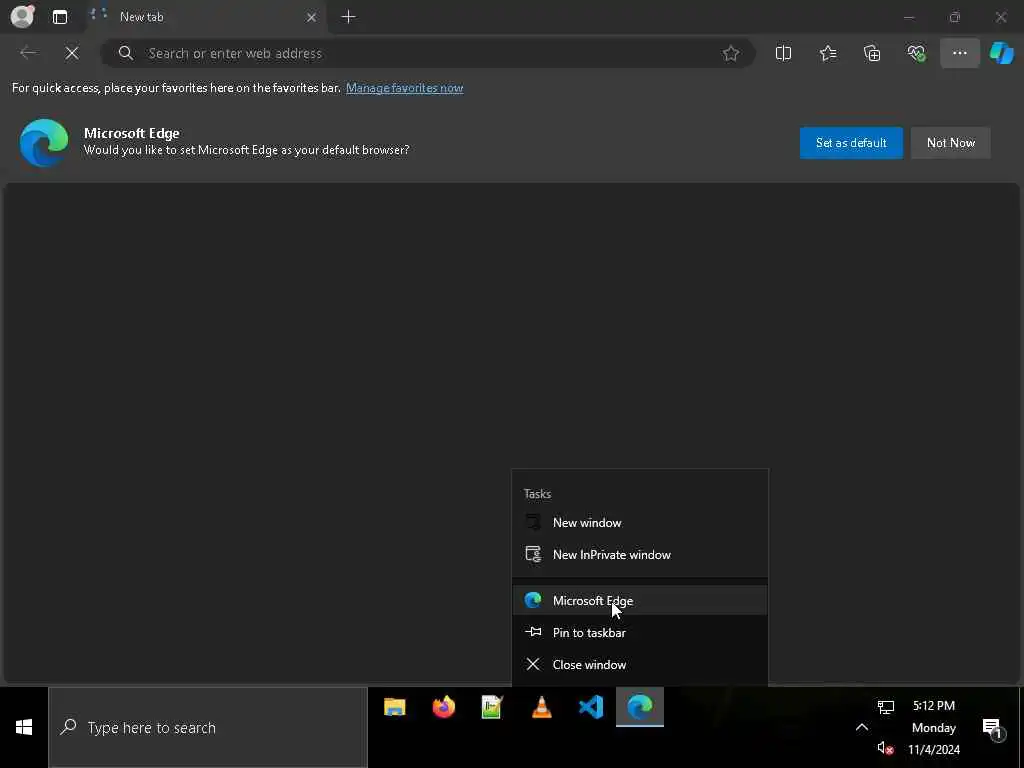1024x768 pixels.
Task: Open the Windows Start menu
Action: click(24, 727)
